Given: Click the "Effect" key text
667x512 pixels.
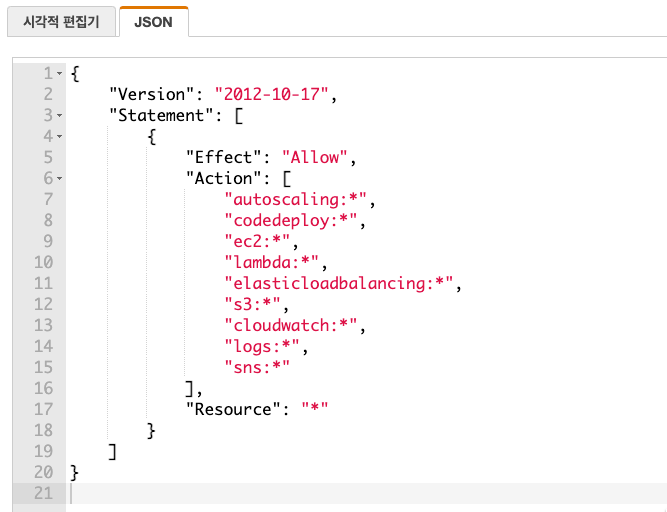Looking at the screenshot, I should tap(223, 157).
